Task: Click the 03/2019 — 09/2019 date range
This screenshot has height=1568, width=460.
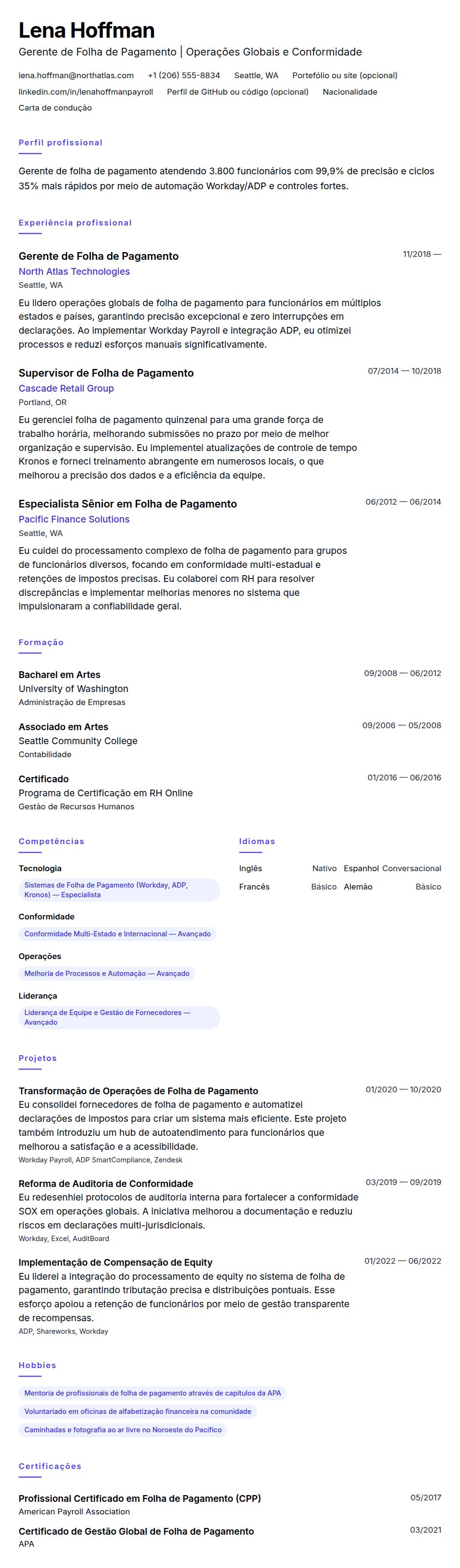Action: (404, 1182)
